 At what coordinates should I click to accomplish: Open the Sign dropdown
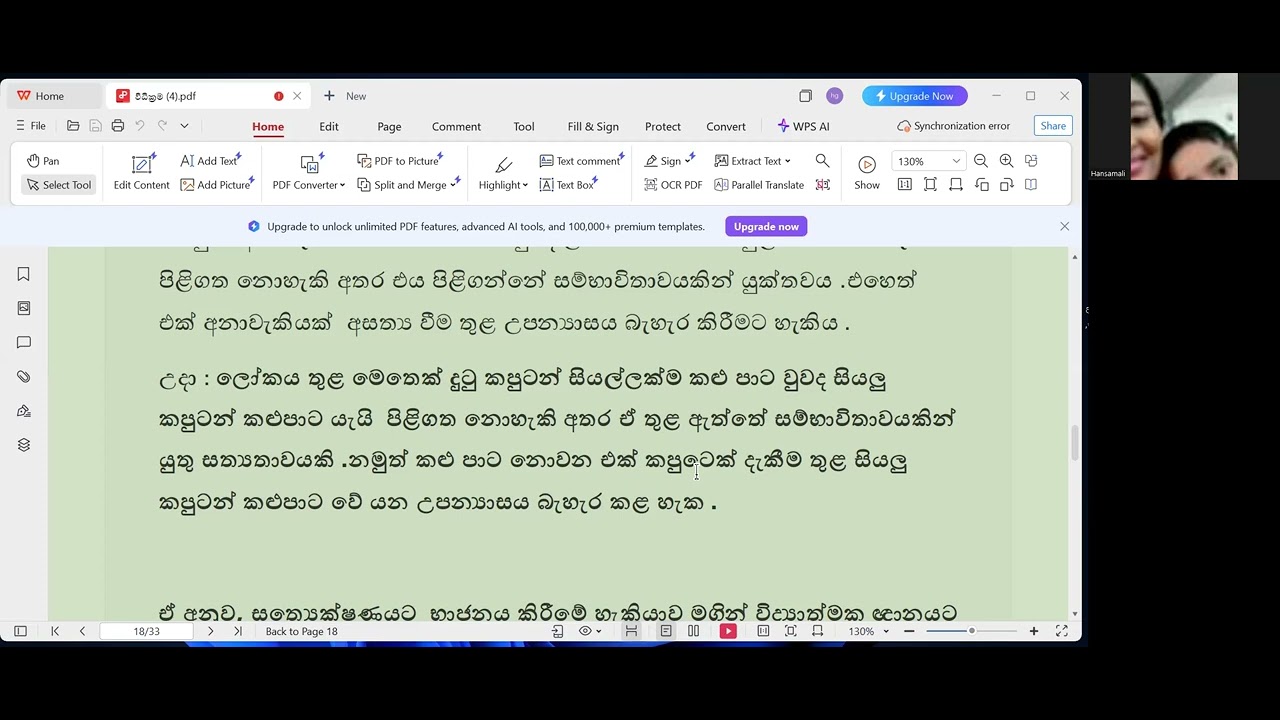(669, 161)
